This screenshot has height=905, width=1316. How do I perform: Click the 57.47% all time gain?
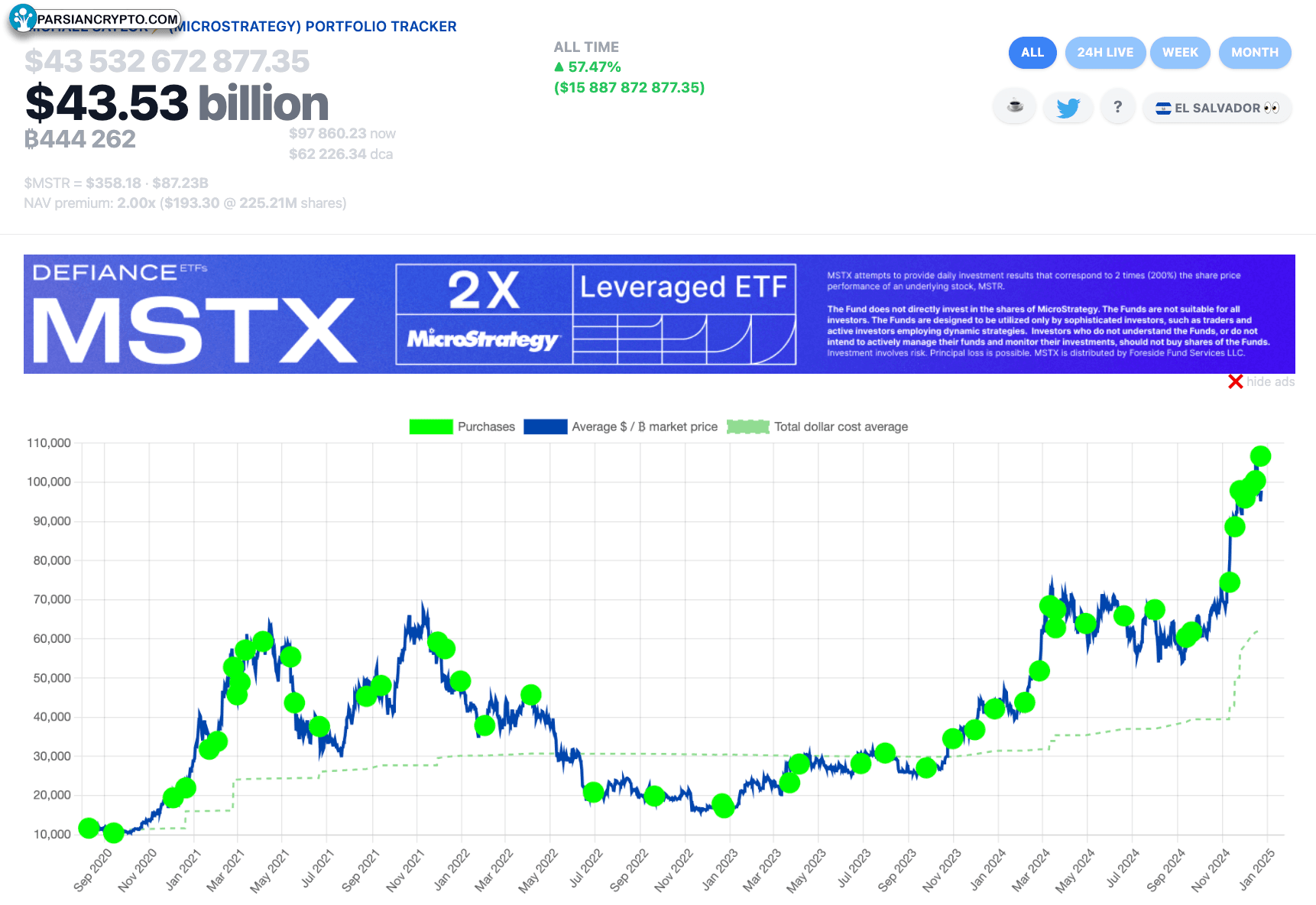click(588, 67)
